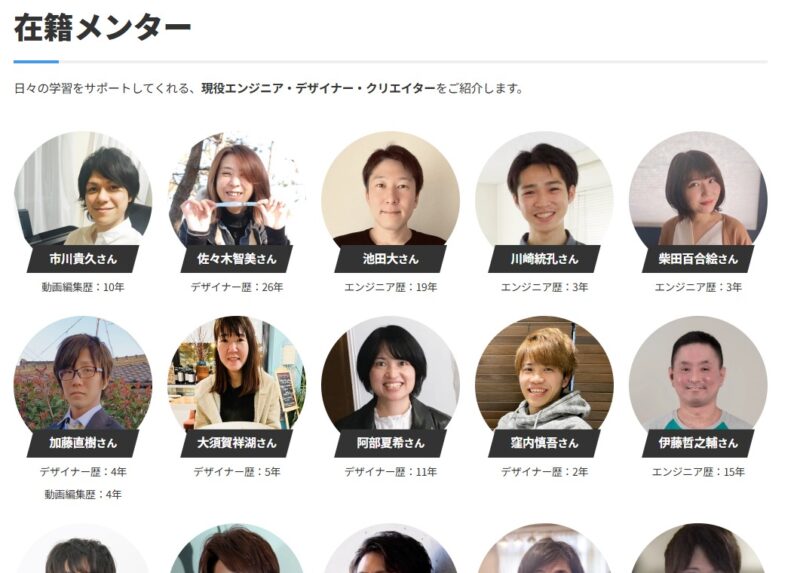800x573 pixels.
Task: Click the 加藤直樹さん name banner
Action: click(x=83, y=443)
